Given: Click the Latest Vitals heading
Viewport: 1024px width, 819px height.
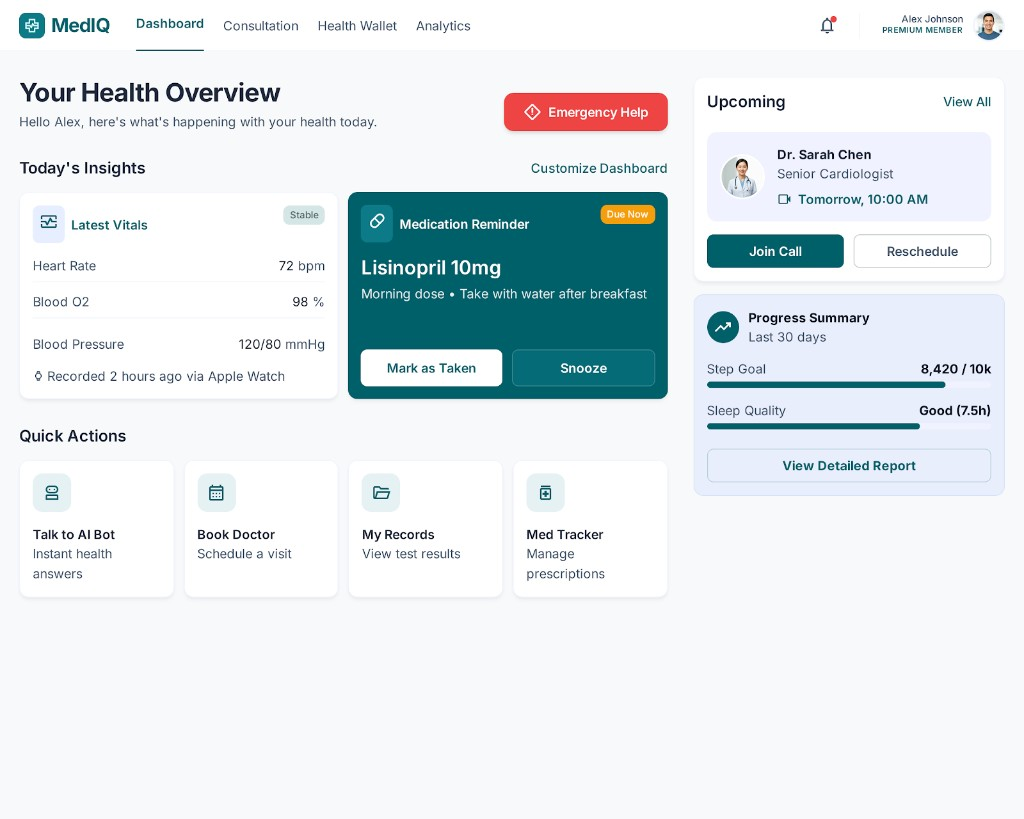Looking at the screenshot, I should click(109, 225).
